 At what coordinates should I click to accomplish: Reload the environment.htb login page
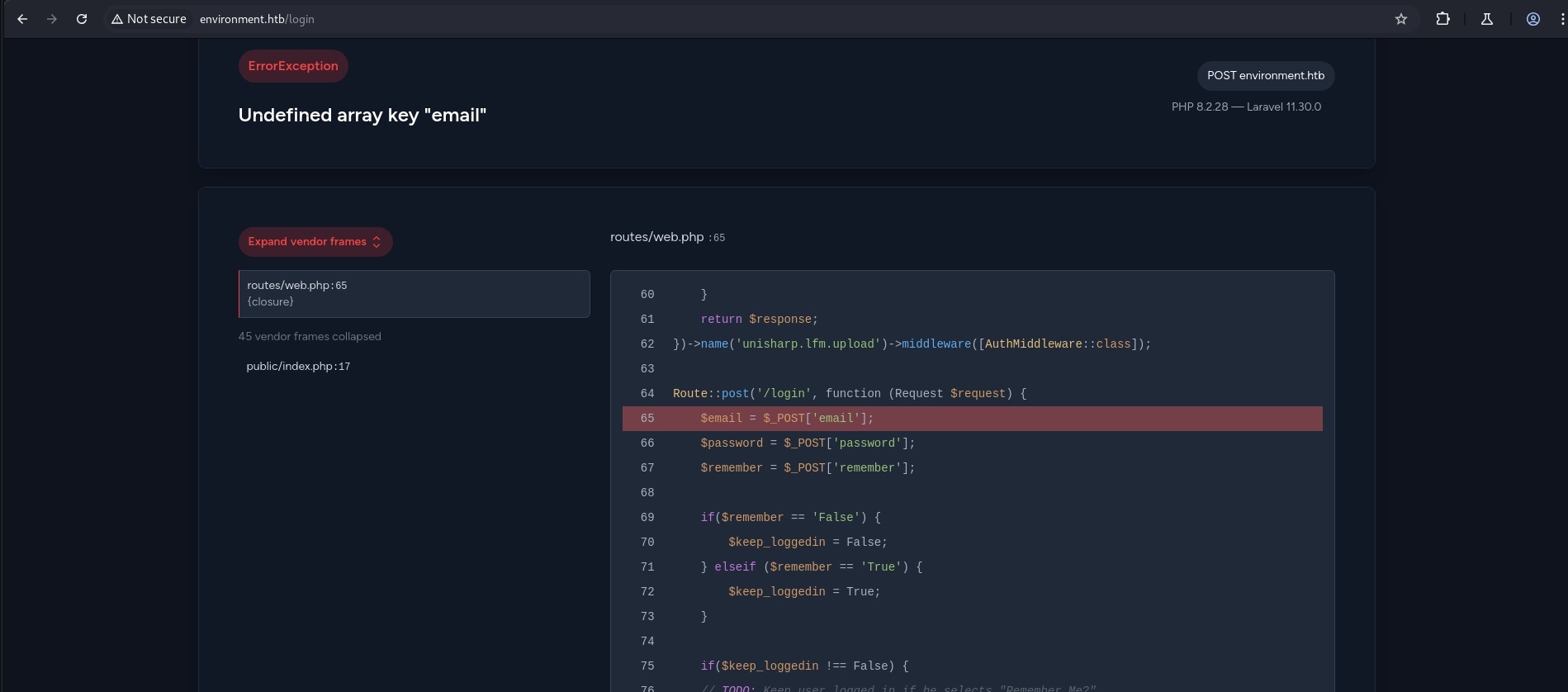(x=82, y=19)
